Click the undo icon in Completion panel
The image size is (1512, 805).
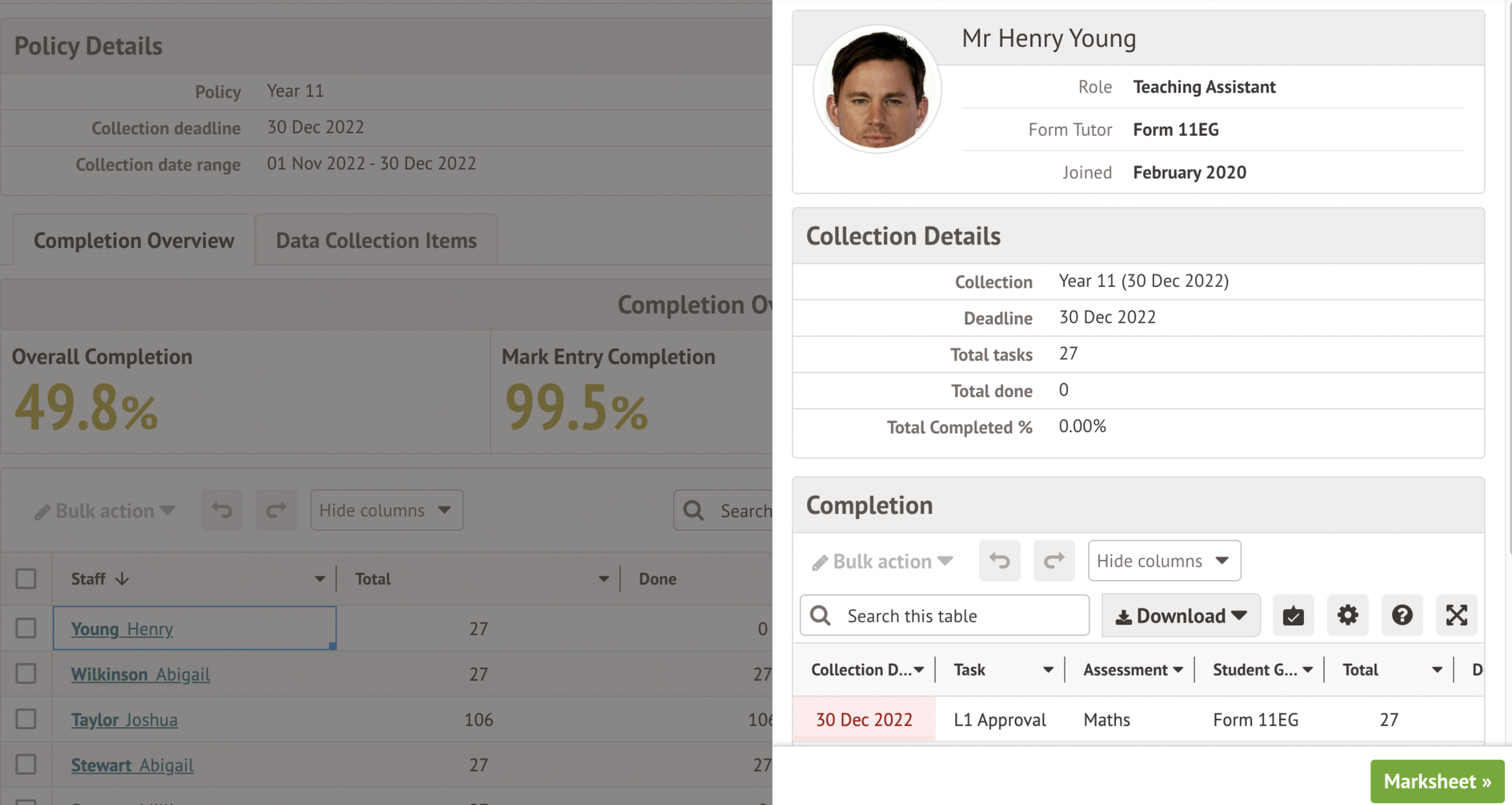point(999,560)
